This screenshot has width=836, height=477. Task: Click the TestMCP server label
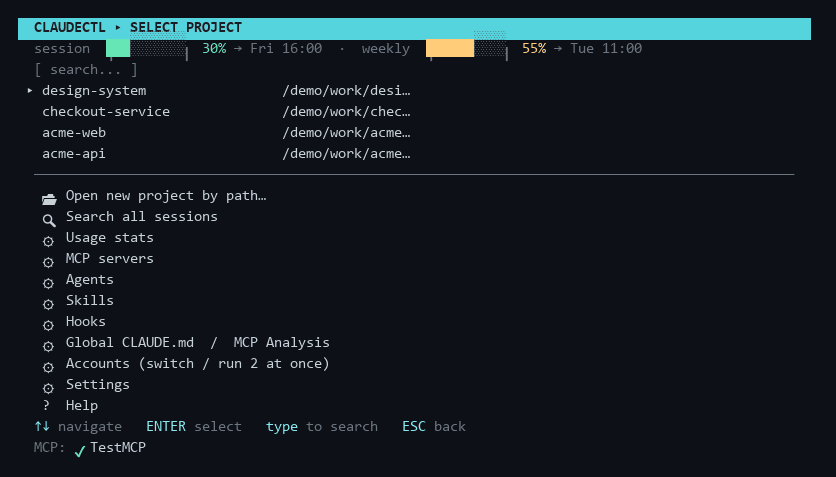pos(118,448)
